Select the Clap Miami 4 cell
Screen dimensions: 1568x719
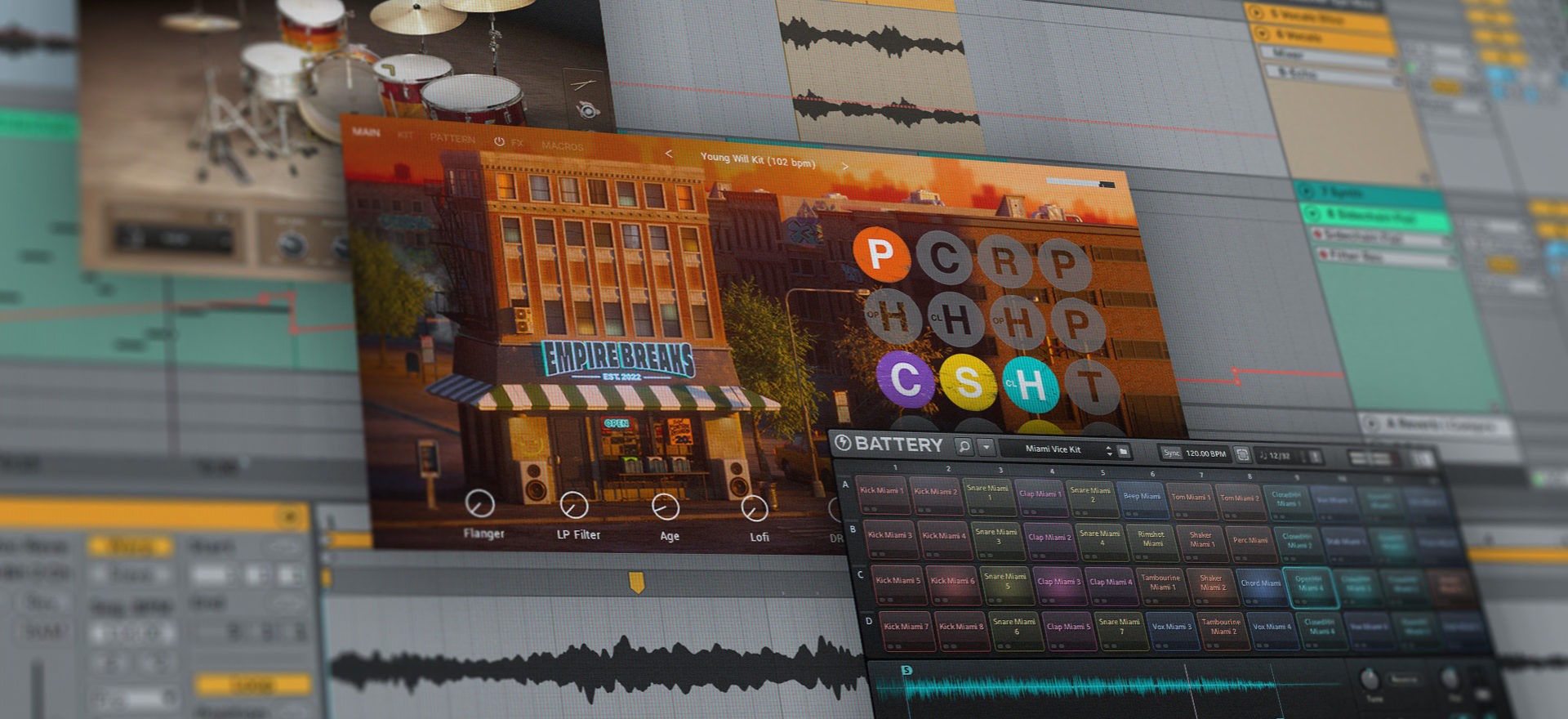1111,586
